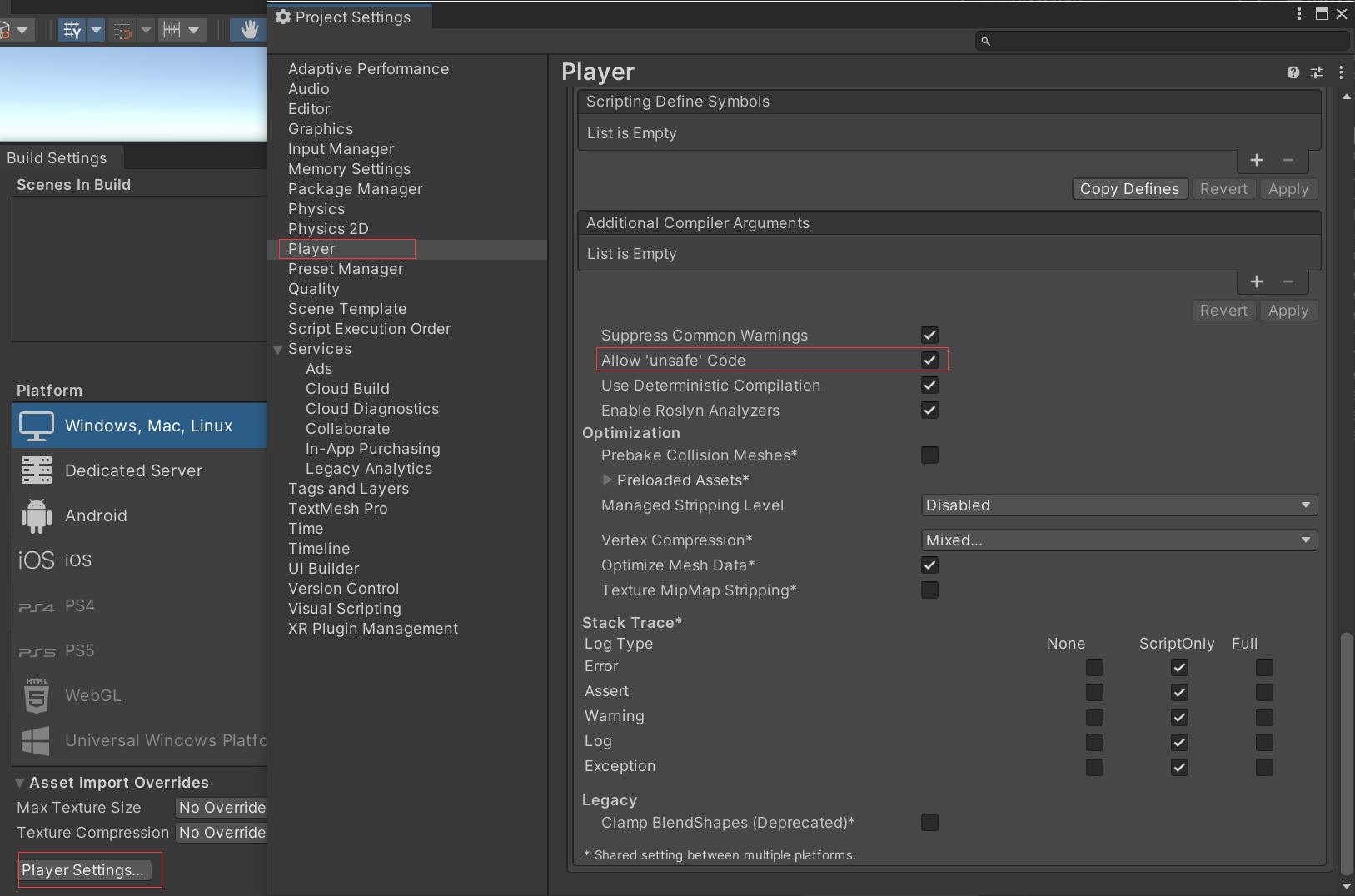Screen dimensions: 1355x896
Task: Select Universal Windows Platform logo icon
Action: [x=36, y=740]
